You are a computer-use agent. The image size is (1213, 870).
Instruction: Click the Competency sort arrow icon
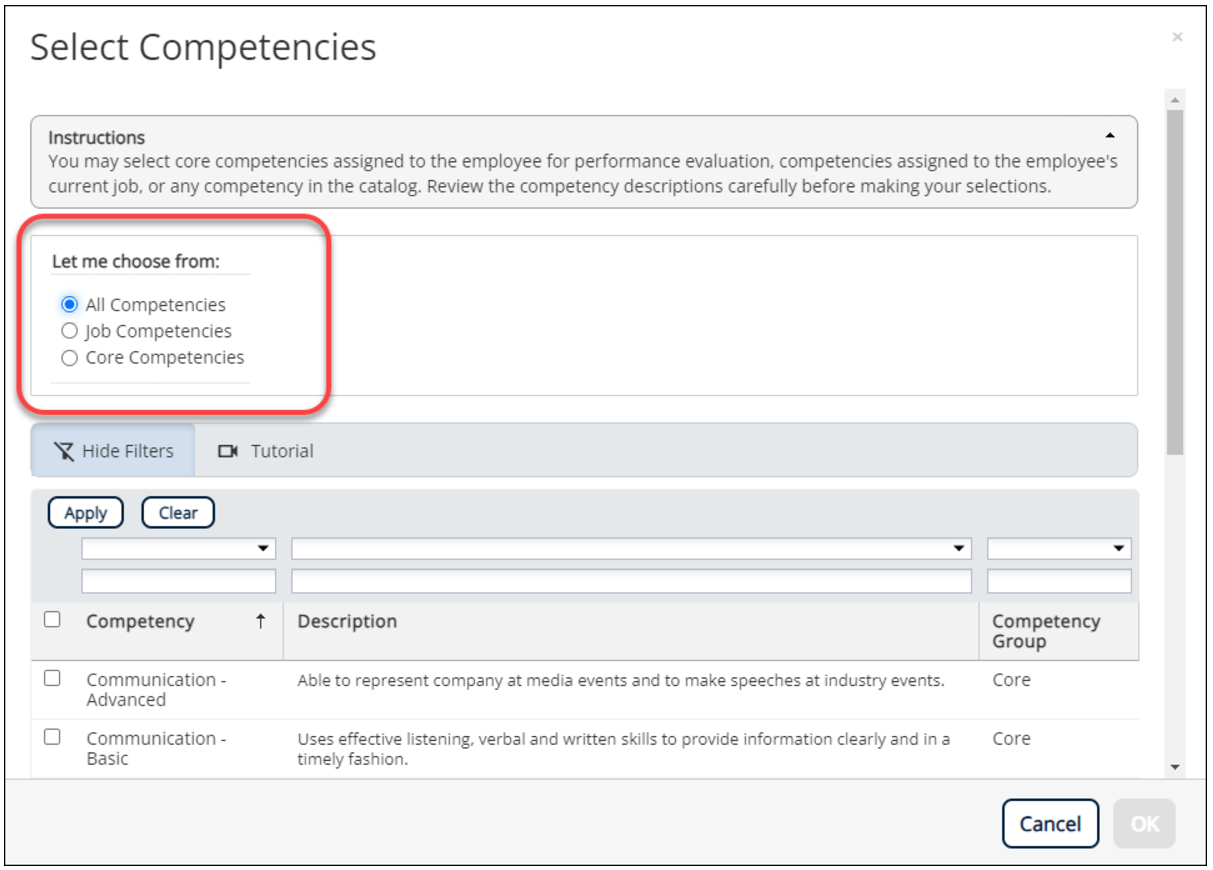coord(261,621)
